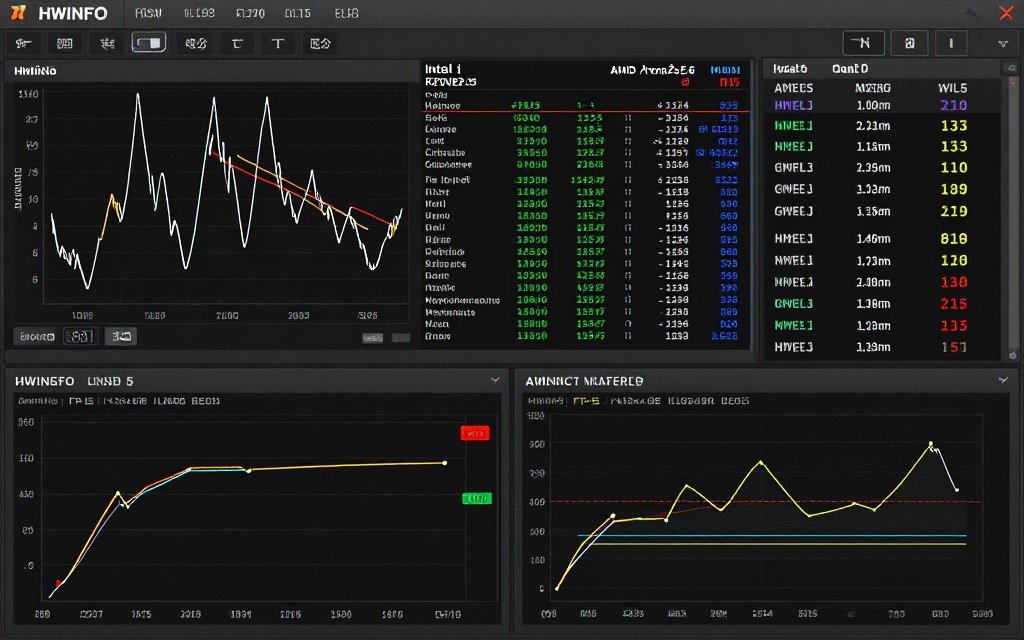This screenshot has width=1024, height=640.
Task: Click the AMEES column header
Action: 793,88
